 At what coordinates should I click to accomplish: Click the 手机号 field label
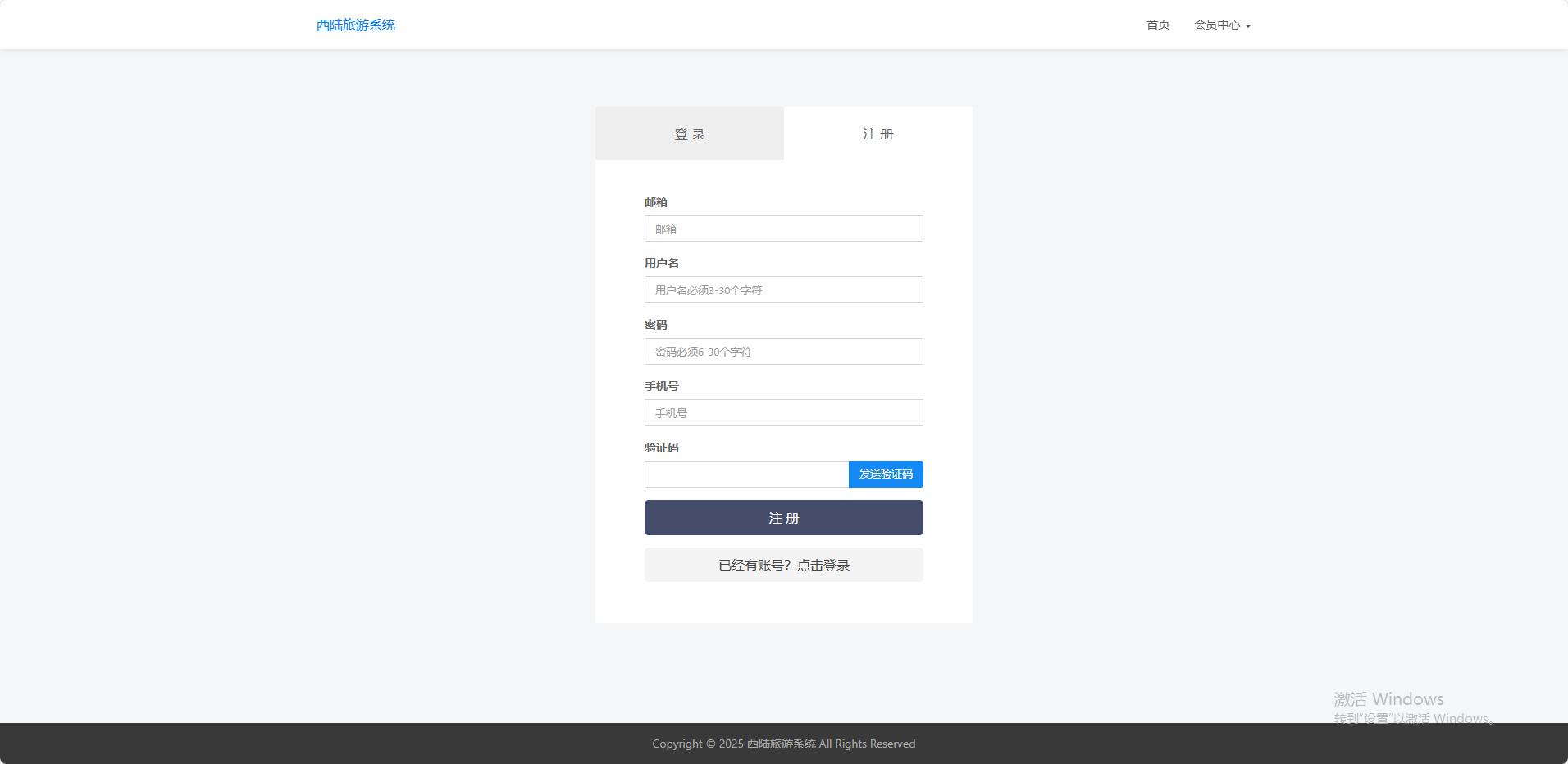661,386
